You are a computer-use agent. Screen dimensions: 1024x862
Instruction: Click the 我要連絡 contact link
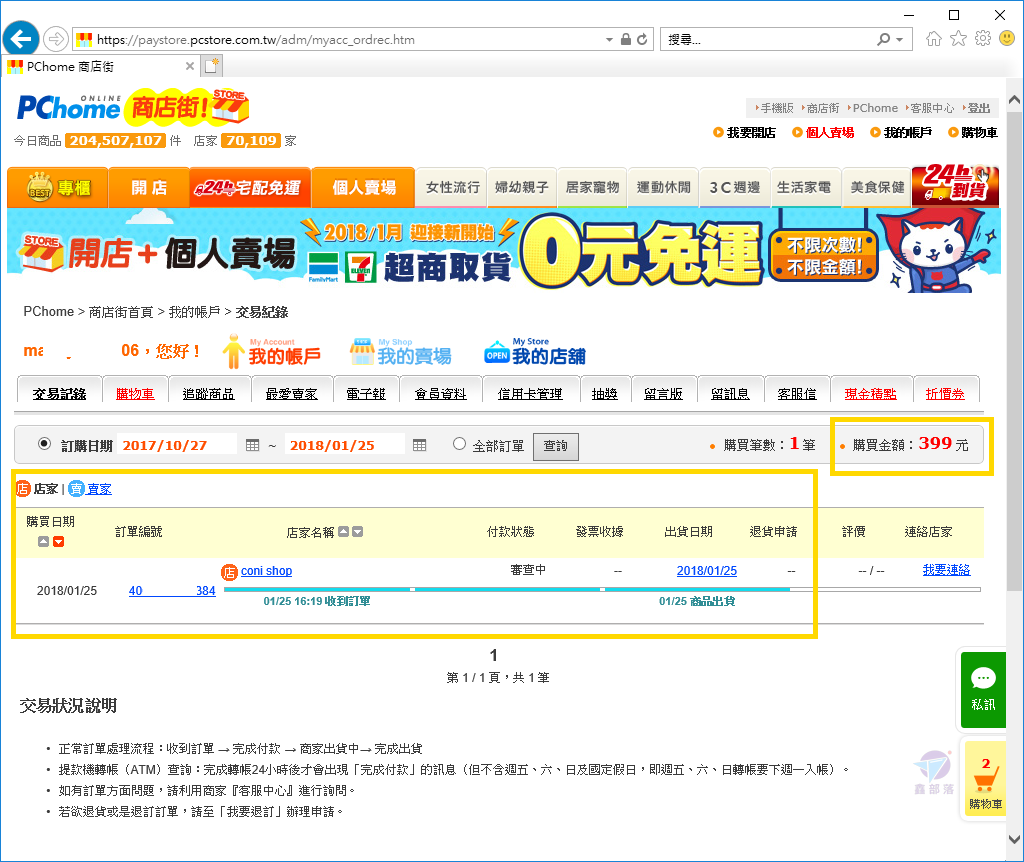946,570
